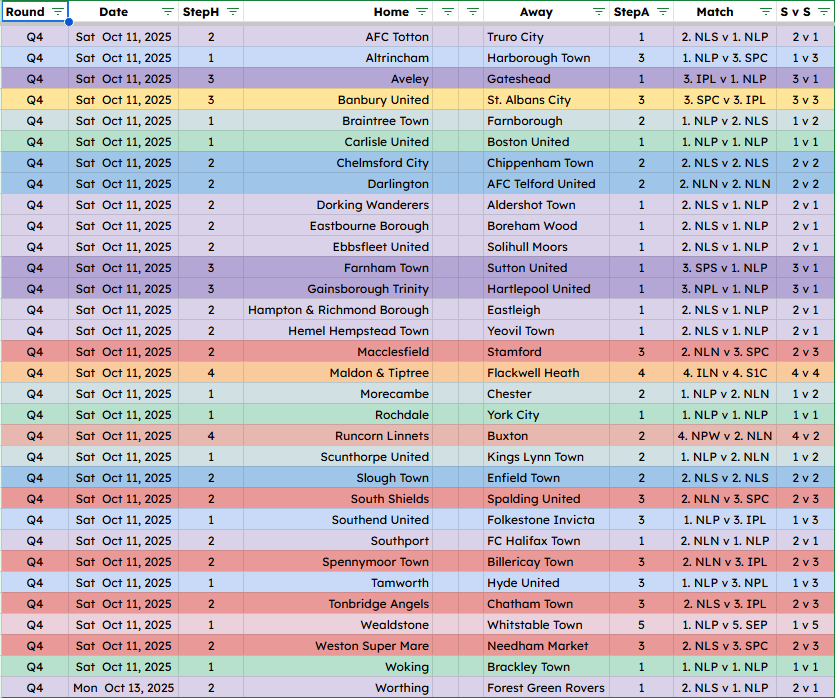Select the Forest Green Rovers cell
This screenshot has width=836, height=698.
pyautogui.click(x=546, y=688)
